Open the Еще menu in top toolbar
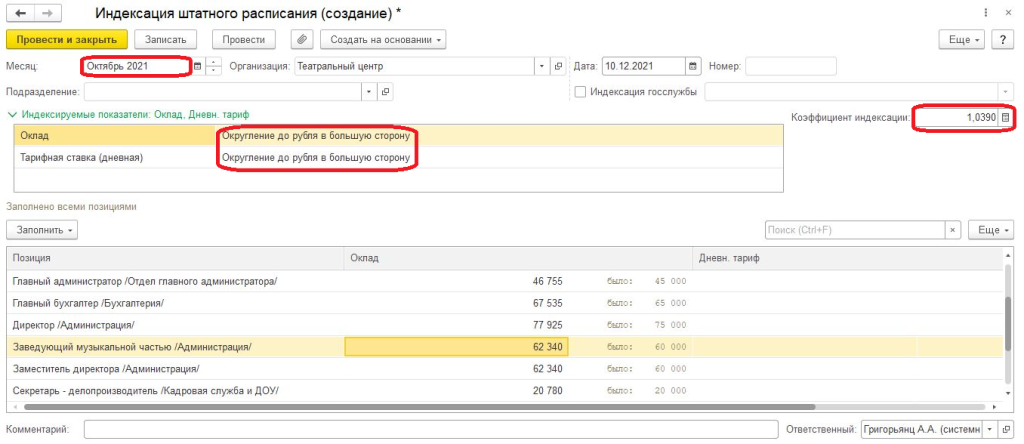Image resolution: width=1024 pixels, height=444 pixels. [x=961, y=39]
